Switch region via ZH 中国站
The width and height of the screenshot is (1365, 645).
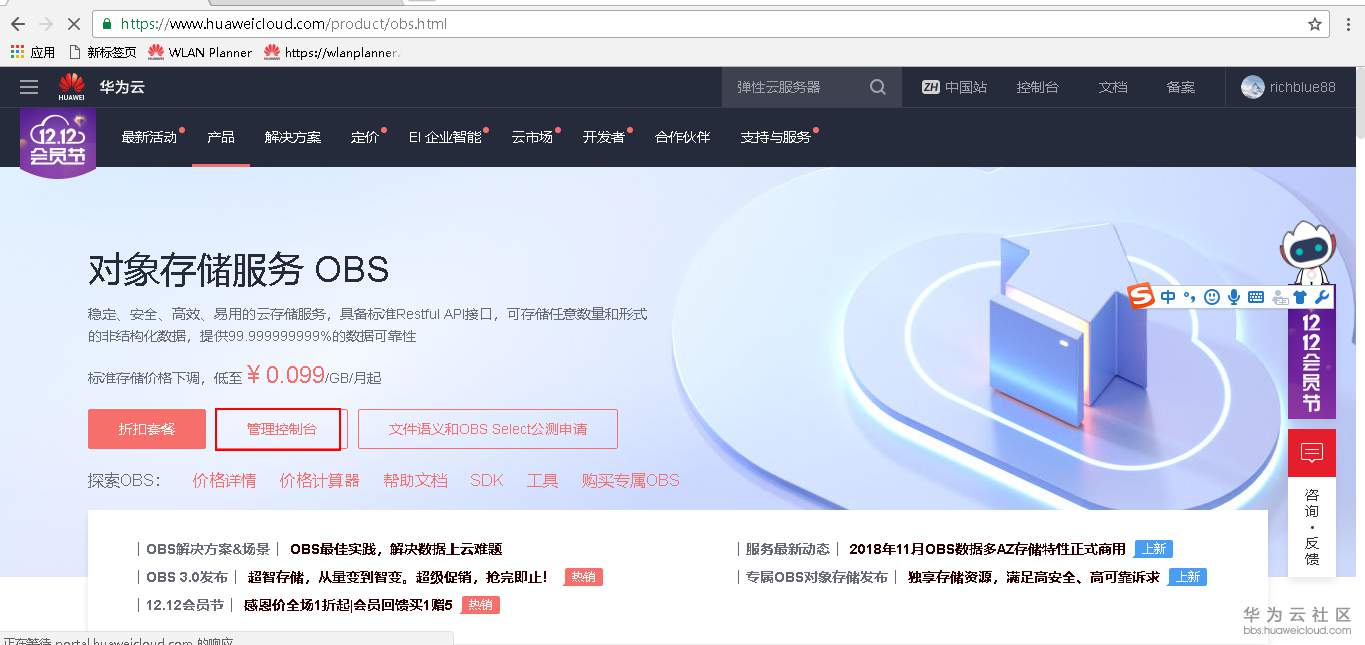[x=954, y=87]
